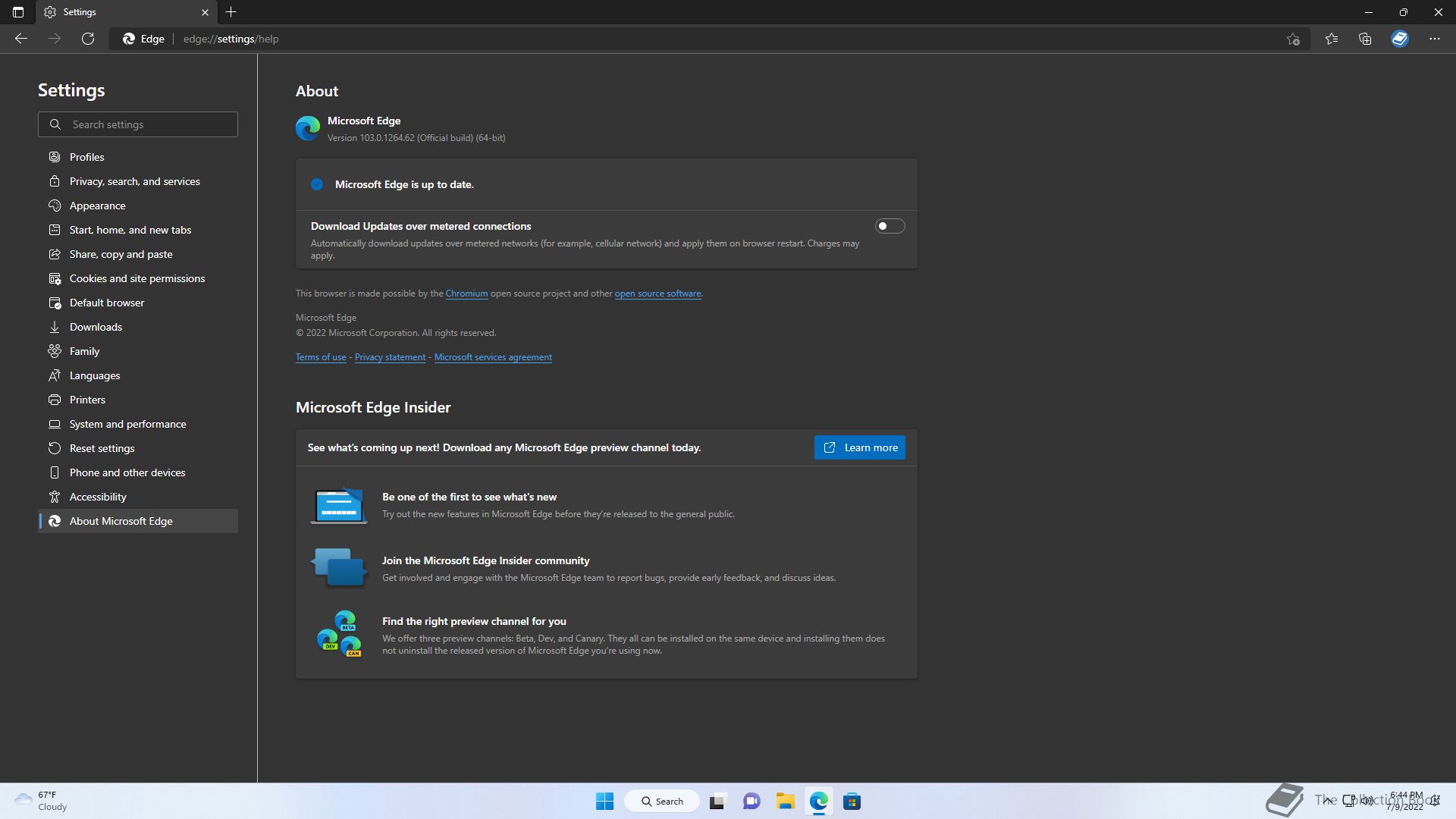Select System and performance in sidebar
The image size is (1456, 819).
click(127, 424)
